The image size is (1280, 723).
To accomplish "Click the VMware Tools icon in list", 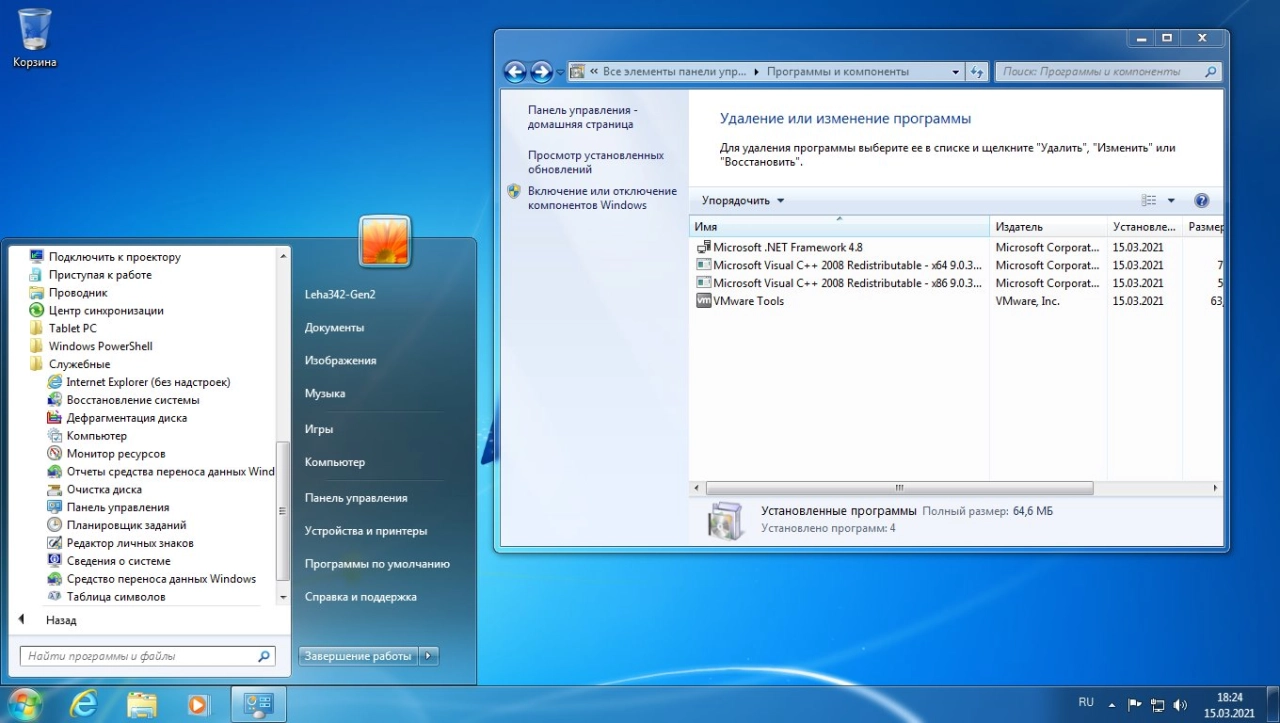I will click(x=703, y=301).
